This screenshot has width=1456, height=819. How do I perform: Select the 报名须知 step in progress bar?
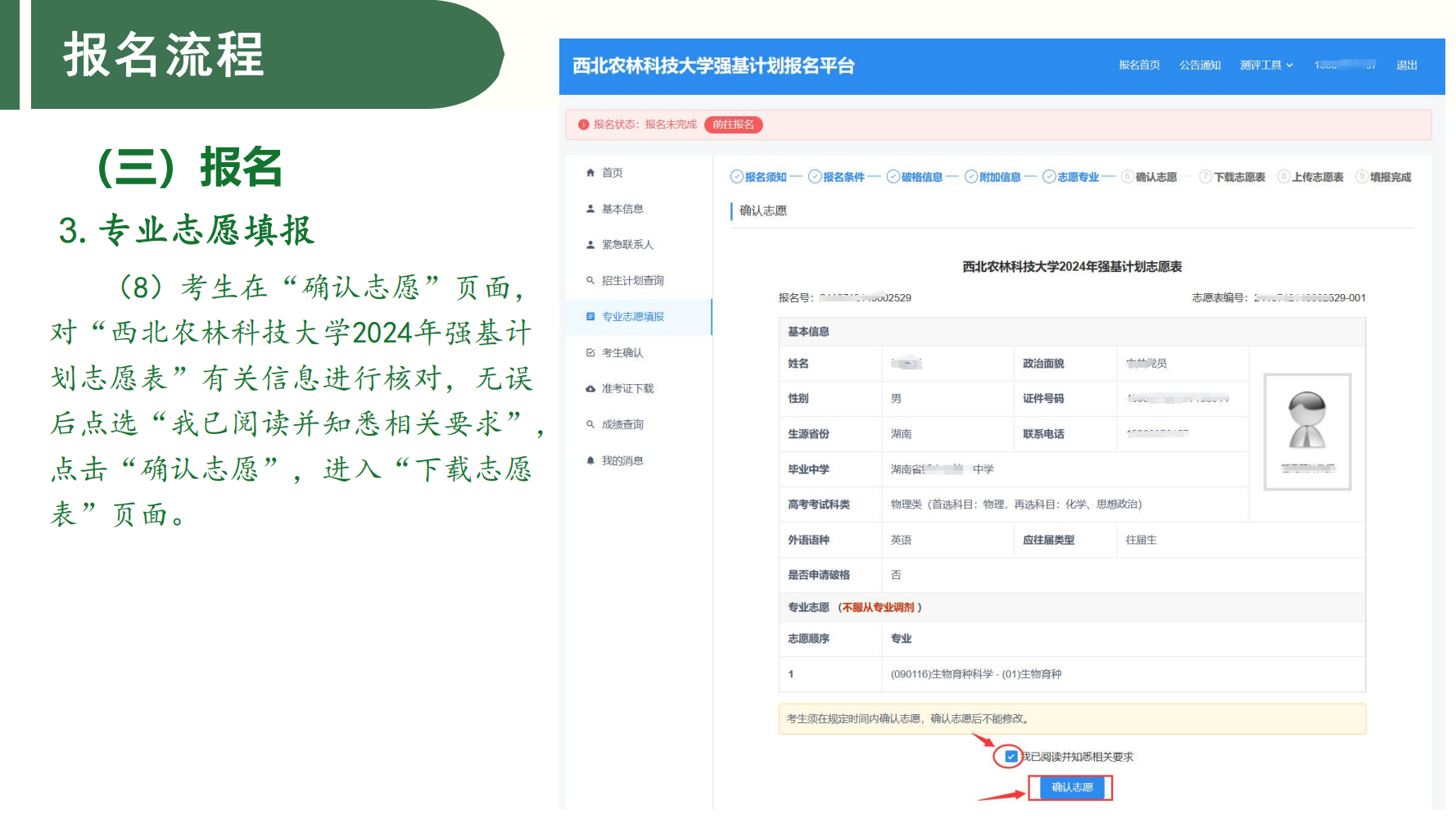point(758,177)
